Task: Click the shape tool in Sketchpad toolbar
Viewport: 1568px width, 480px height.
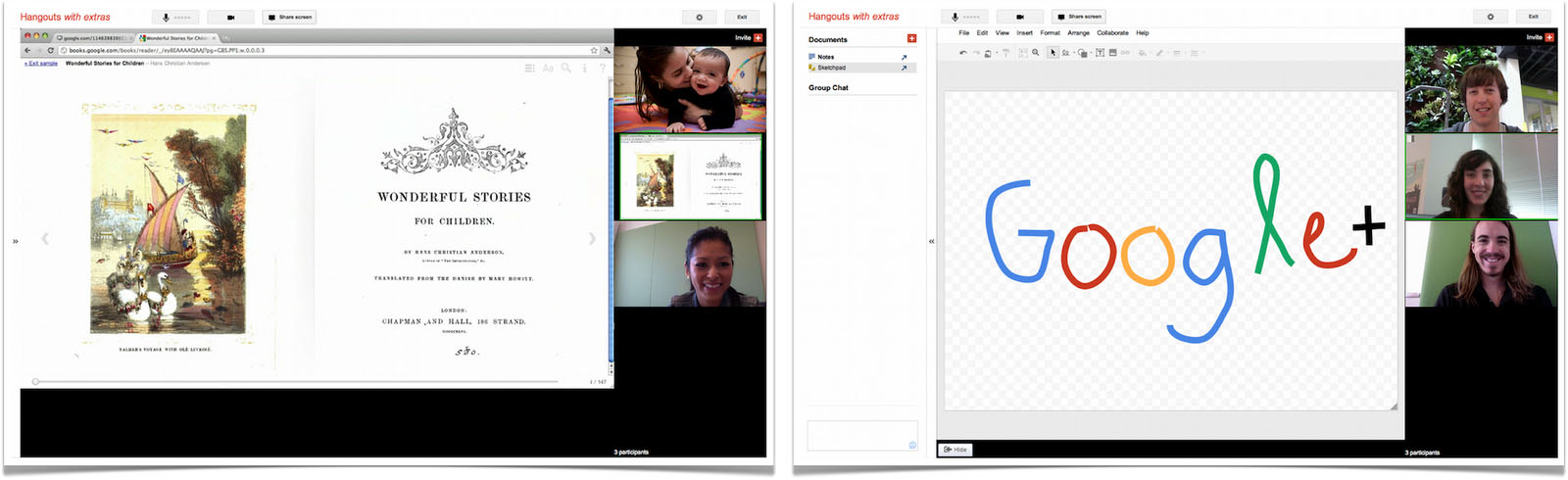Action: (x=1083, y=53)
